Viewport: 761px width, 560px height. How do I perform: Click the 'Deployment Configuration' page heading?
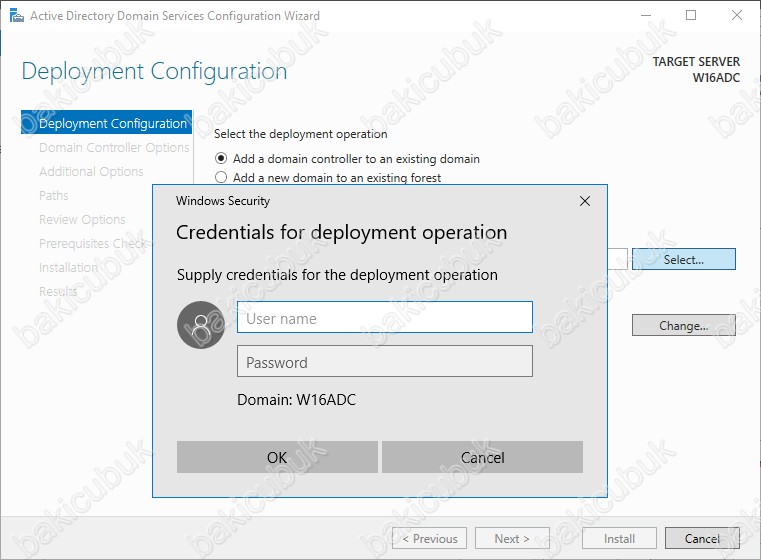154,71
